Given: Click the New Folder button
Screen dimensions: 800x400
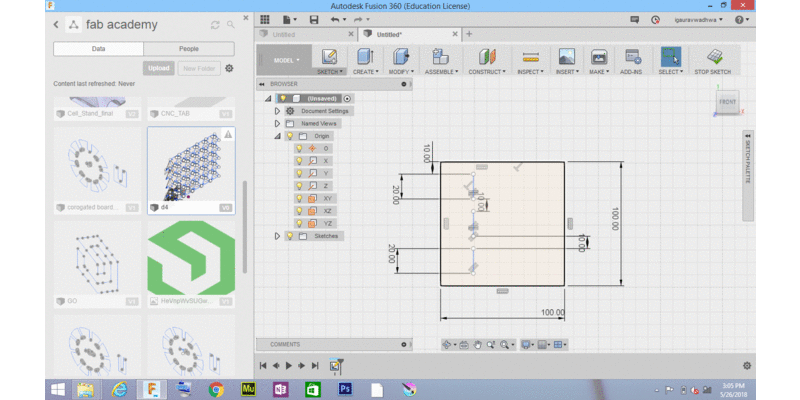Looking at the screenshot, I should point(199,68).
